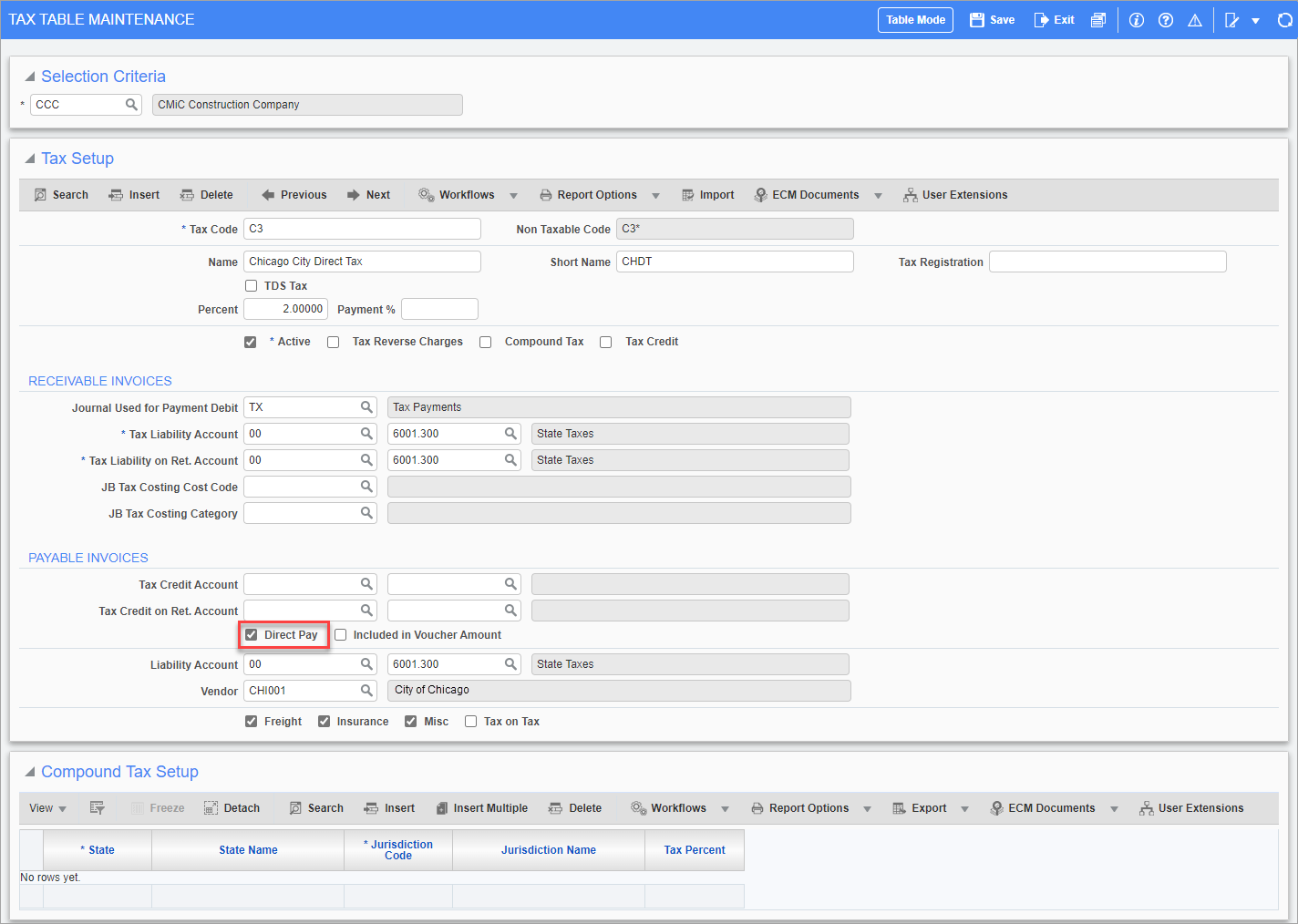Enable the Tax on Tax checkbox

pos(471,722)
